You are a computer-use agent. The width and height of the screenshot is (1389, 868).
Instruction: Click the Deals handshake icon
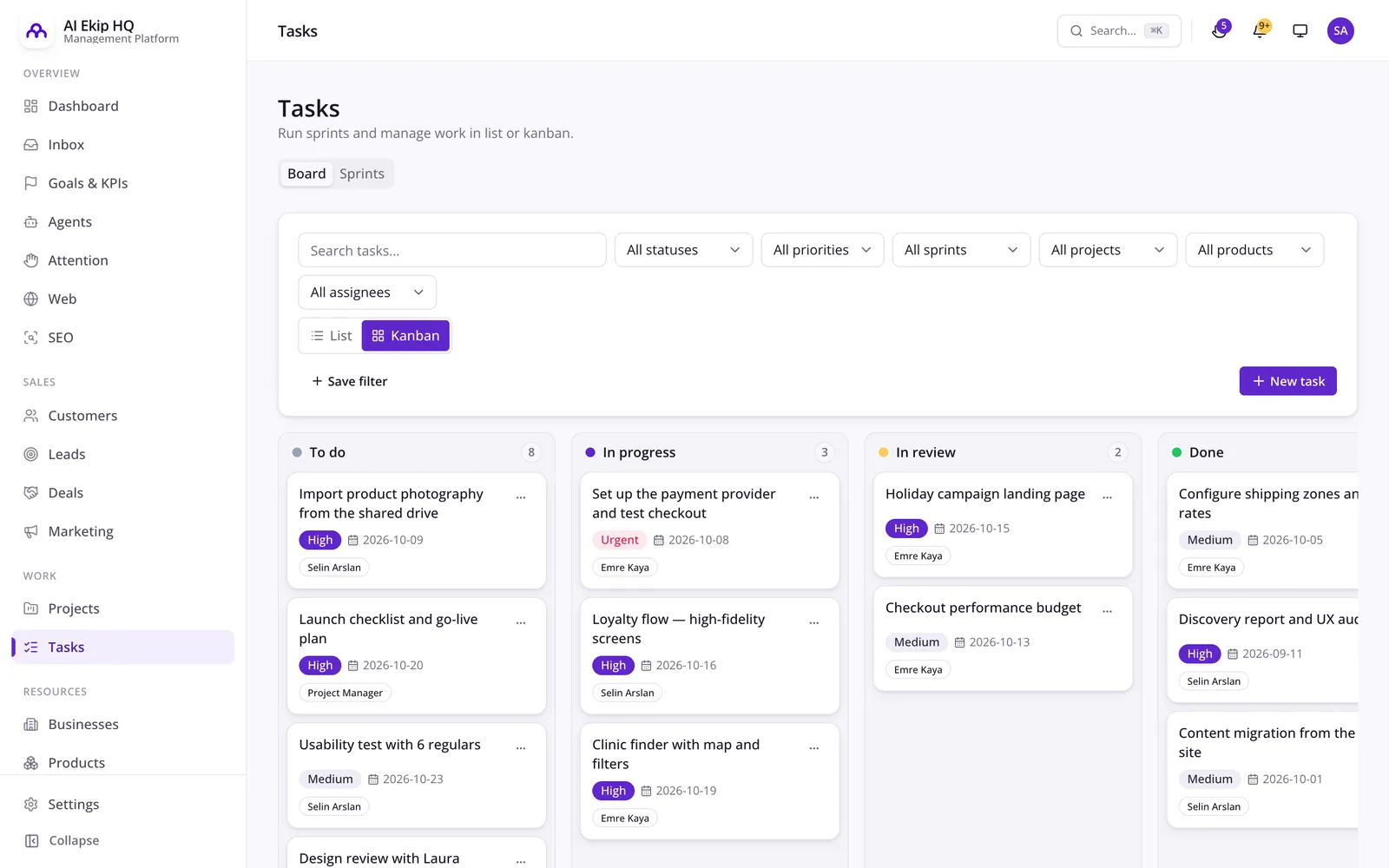(31, 493)
